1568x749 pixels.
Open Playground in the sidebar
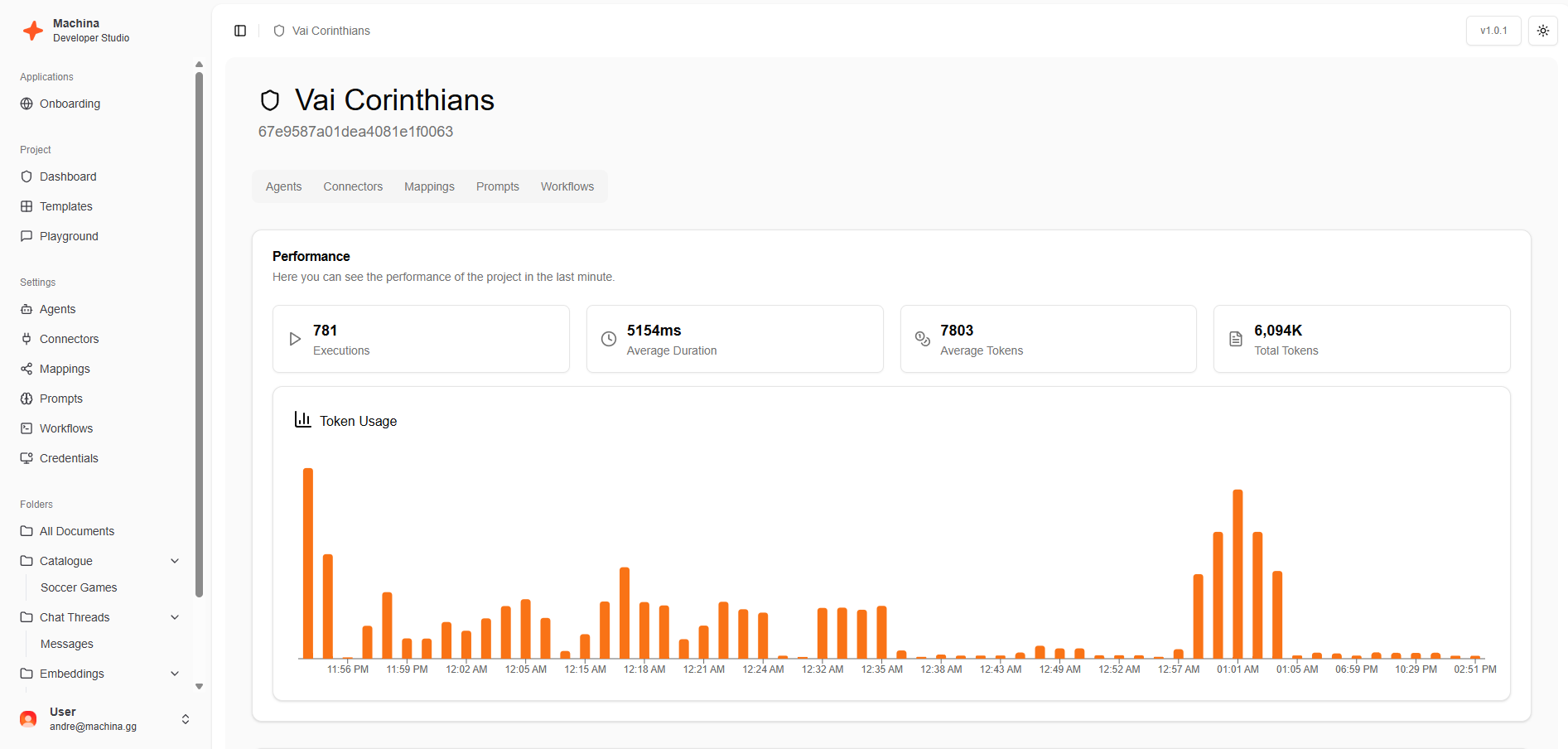coord(69,236)
